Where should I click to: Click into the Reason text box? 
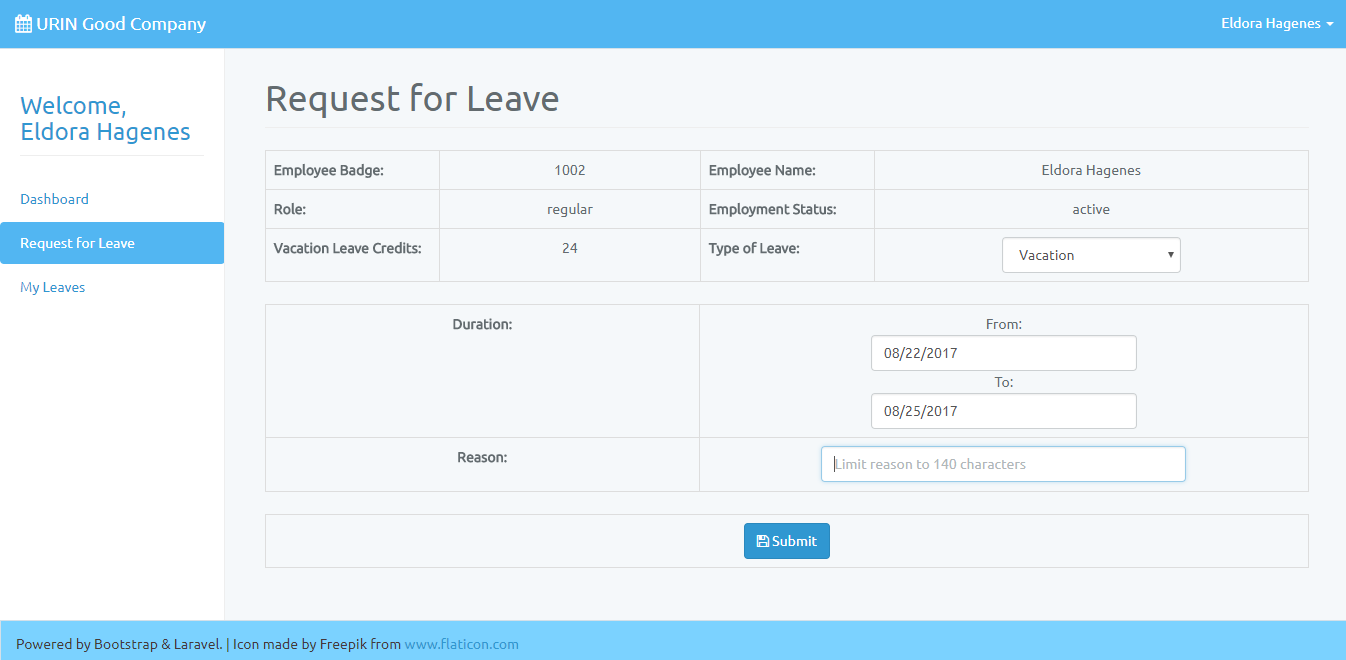1003,464
